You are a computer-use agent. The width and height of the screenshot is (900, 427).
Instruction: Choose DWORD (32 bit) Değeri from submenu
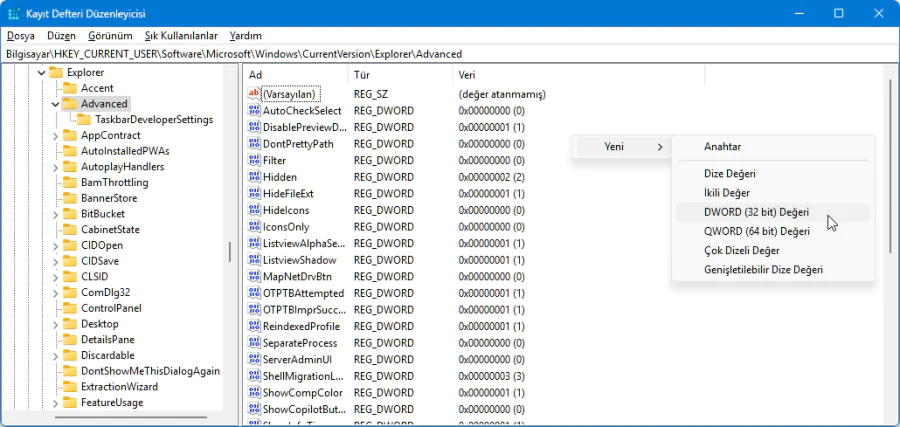[756, 212]
